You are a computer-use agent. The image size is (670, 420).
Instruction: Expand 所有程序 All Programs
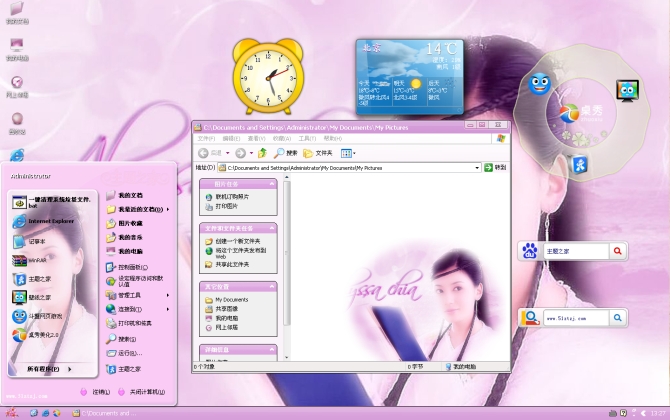coord(48,369)
